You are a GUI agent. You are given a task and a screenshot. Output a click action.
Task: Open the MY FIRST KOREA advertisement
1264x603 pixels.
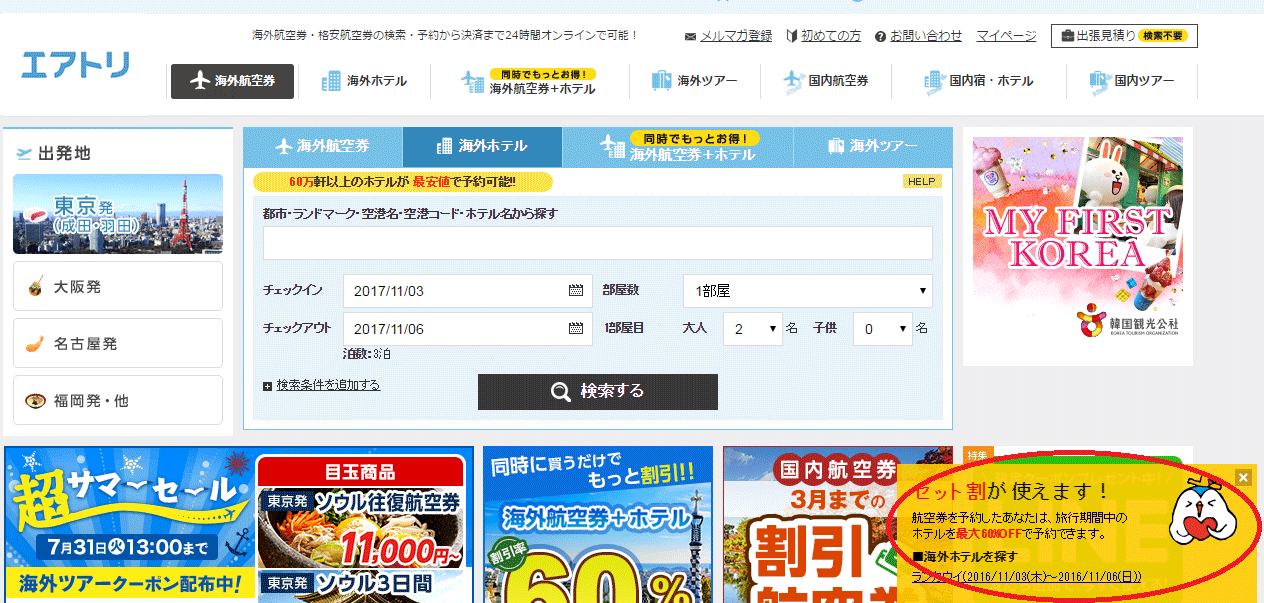[x=1078, y=237]
